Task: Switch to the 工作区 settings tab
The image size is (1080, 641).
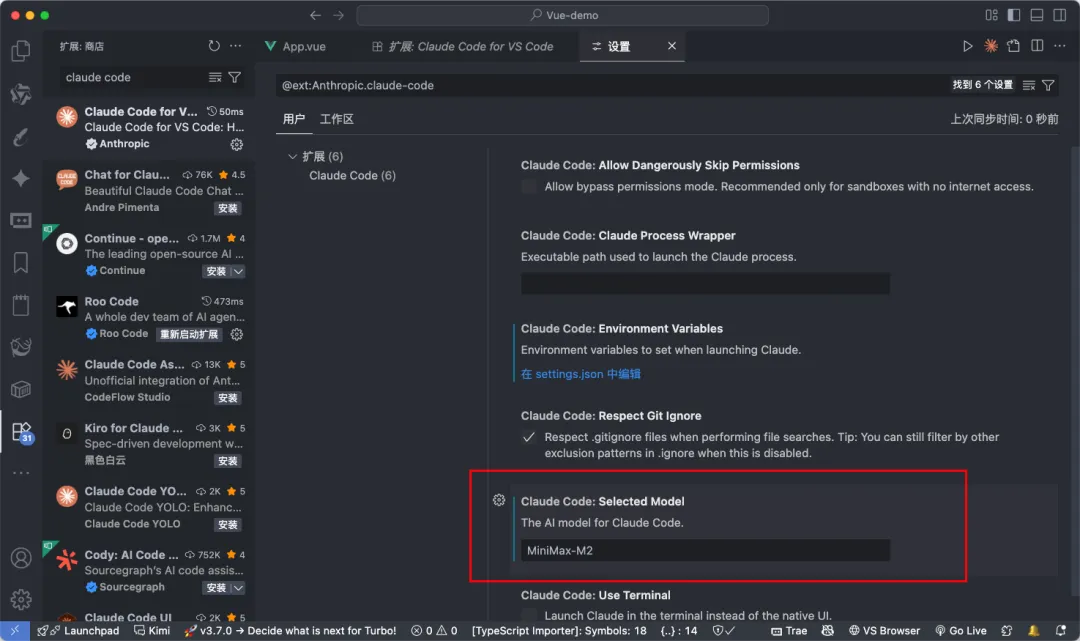Action: pos(336,119)
